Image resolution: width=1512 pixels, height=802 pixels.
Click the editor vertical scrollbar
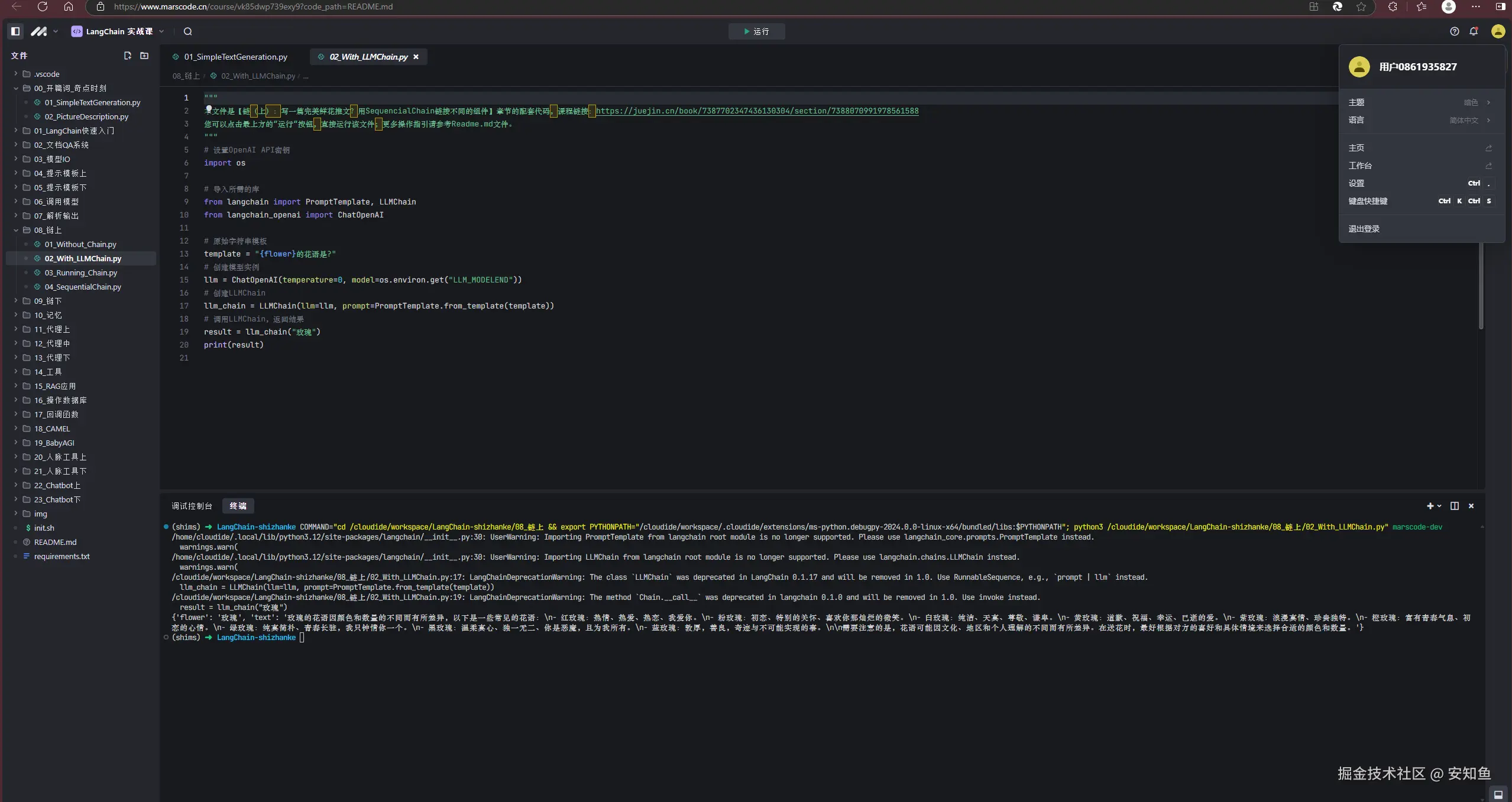[x=1481, y=284]
